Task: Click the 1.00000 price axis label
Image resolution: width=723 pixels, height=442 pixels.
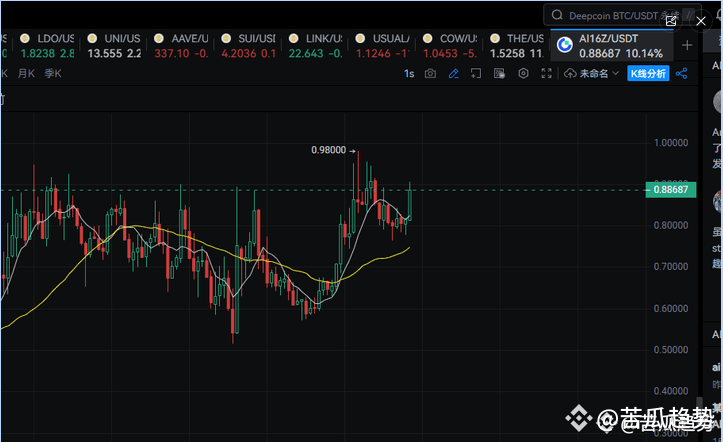Action: click(671, 143)
